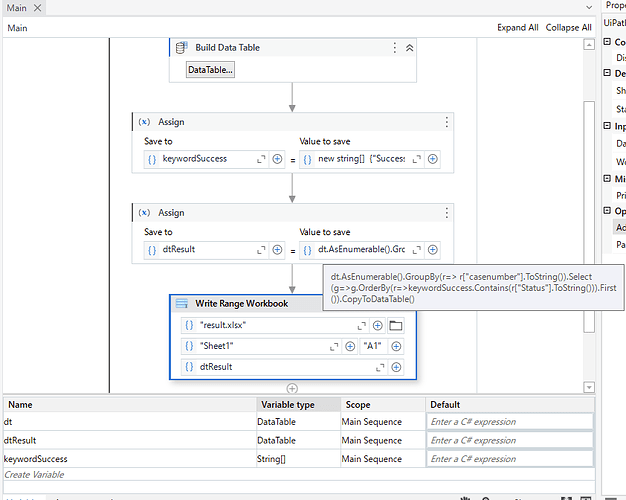The image size is (626, 500).
Task: Select the dt variable name
Action: coord(8,422)
